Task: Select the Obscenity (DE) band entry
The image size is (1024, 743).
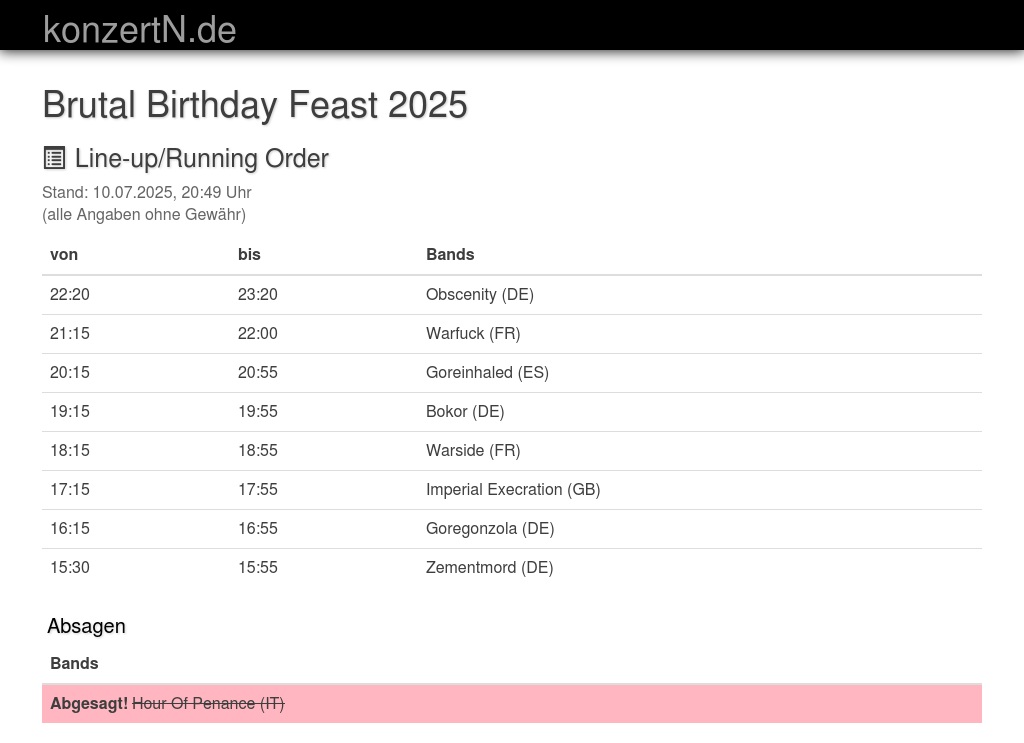Action: point(479,294)
